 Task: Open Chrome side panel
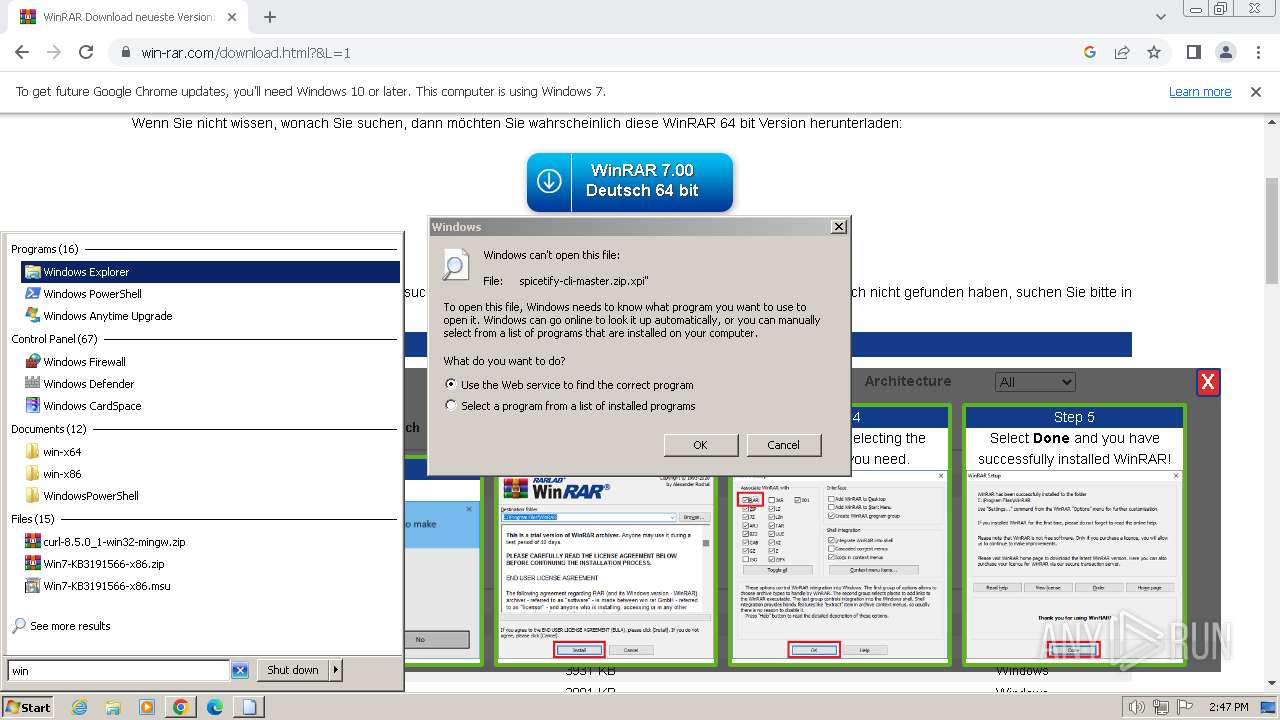point(1193,52)
